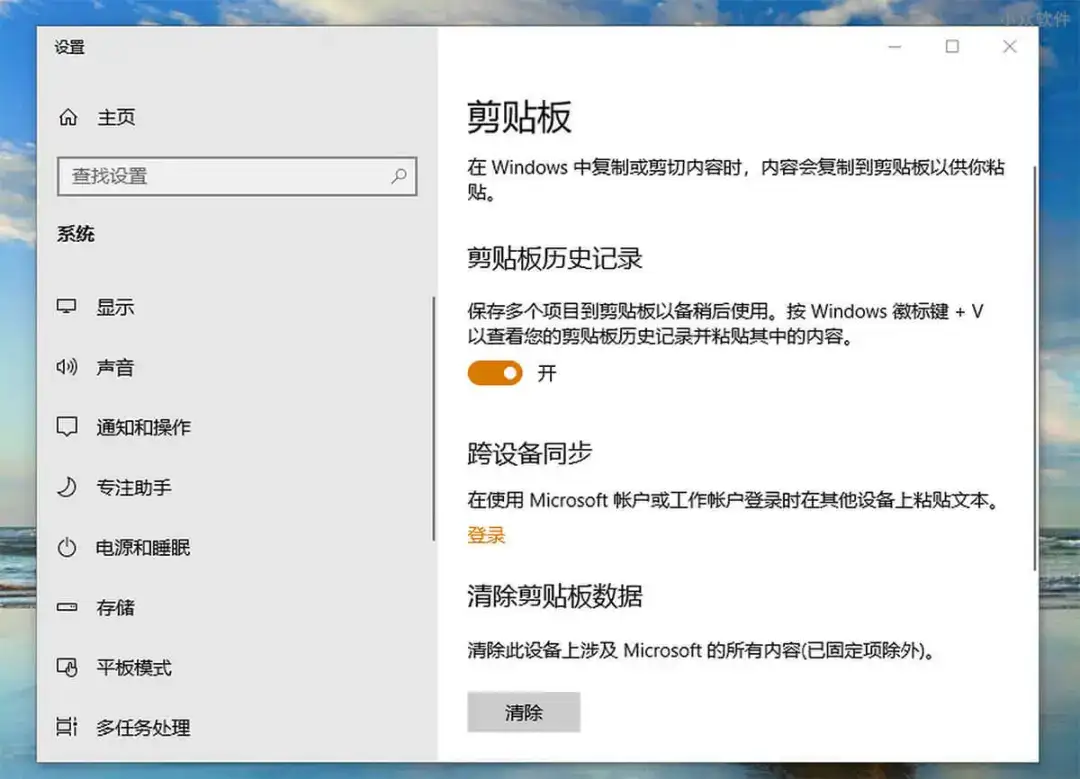Click the 剪贴板 page title

coord(520,118)
